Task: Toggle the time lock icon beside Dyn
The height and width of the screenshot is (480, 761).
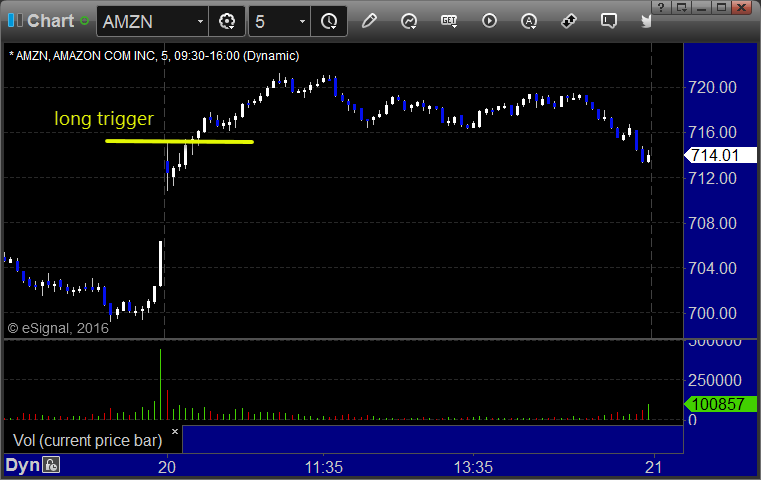Action: 51,465
